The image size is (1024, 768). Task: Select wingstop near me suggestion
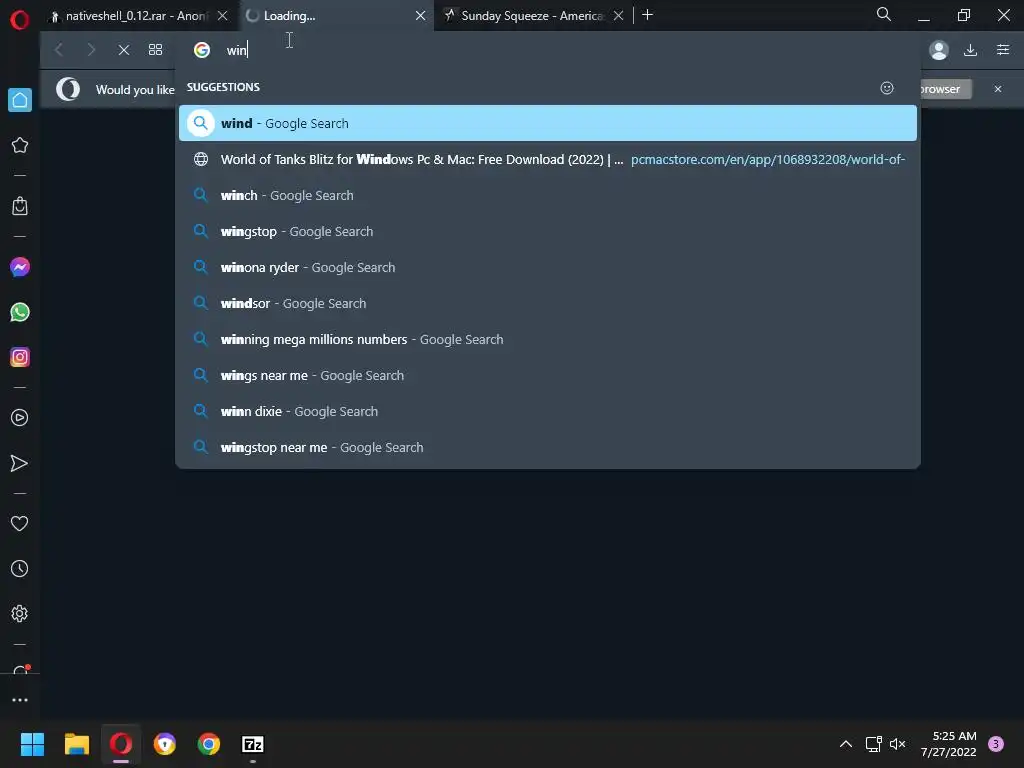coord(547,447)
